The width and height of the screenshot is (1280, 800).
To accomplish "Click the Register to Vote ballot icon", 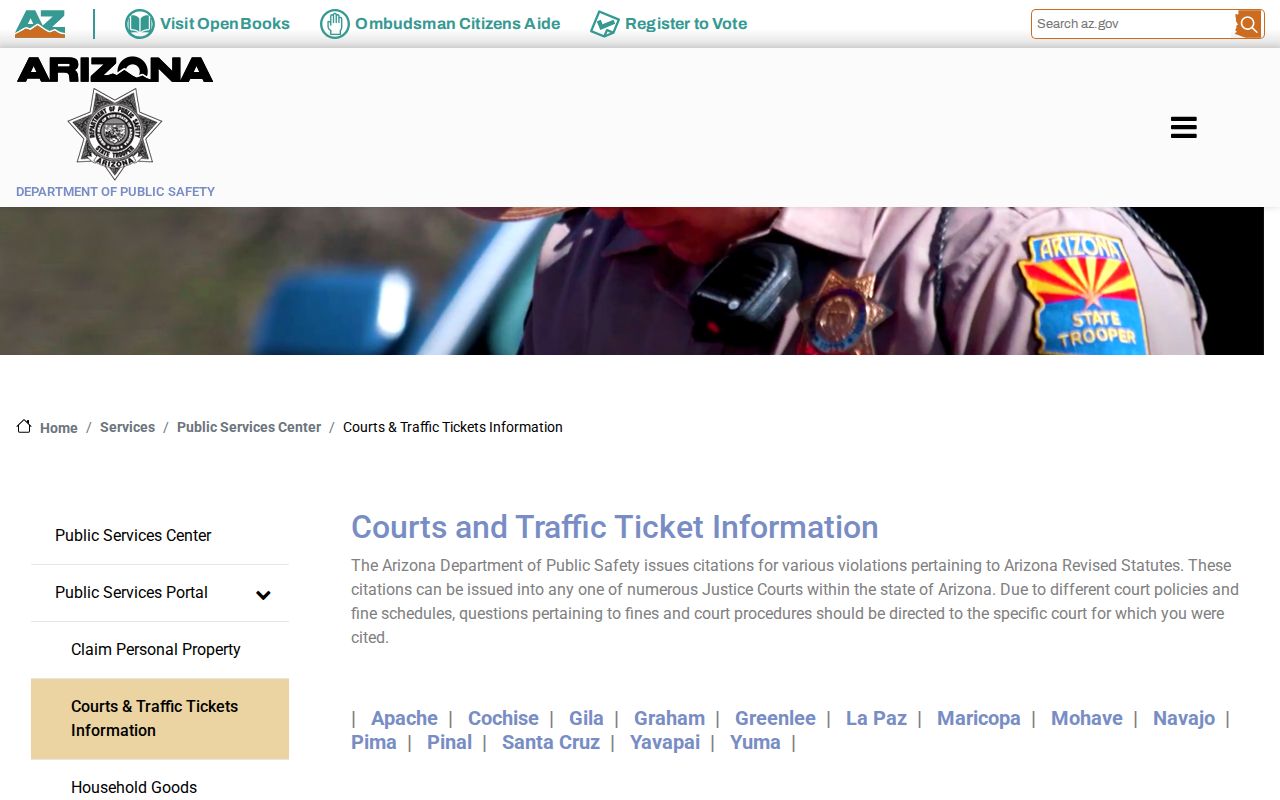I will [x=605, y=24].
